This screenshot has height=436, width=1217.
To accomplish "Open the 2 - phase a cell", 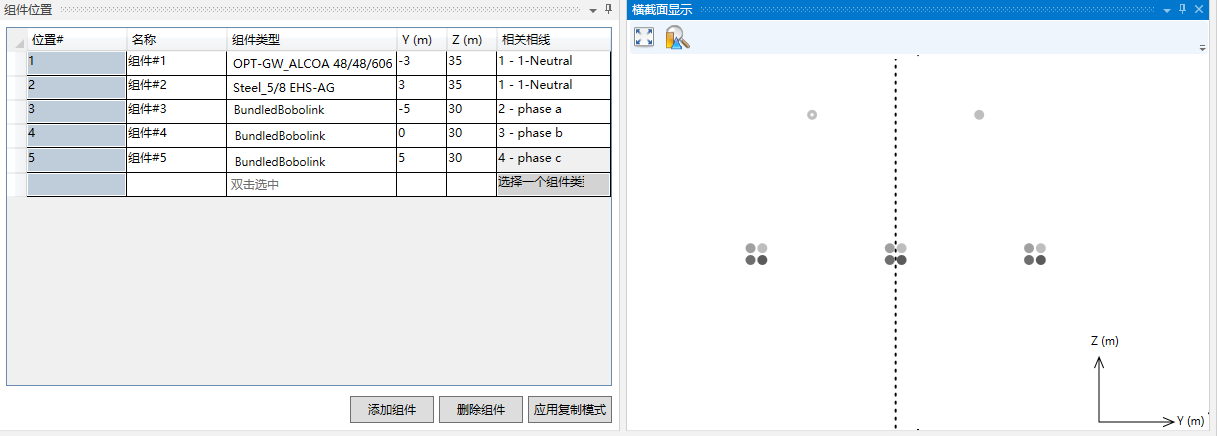I will coord(553,111).
